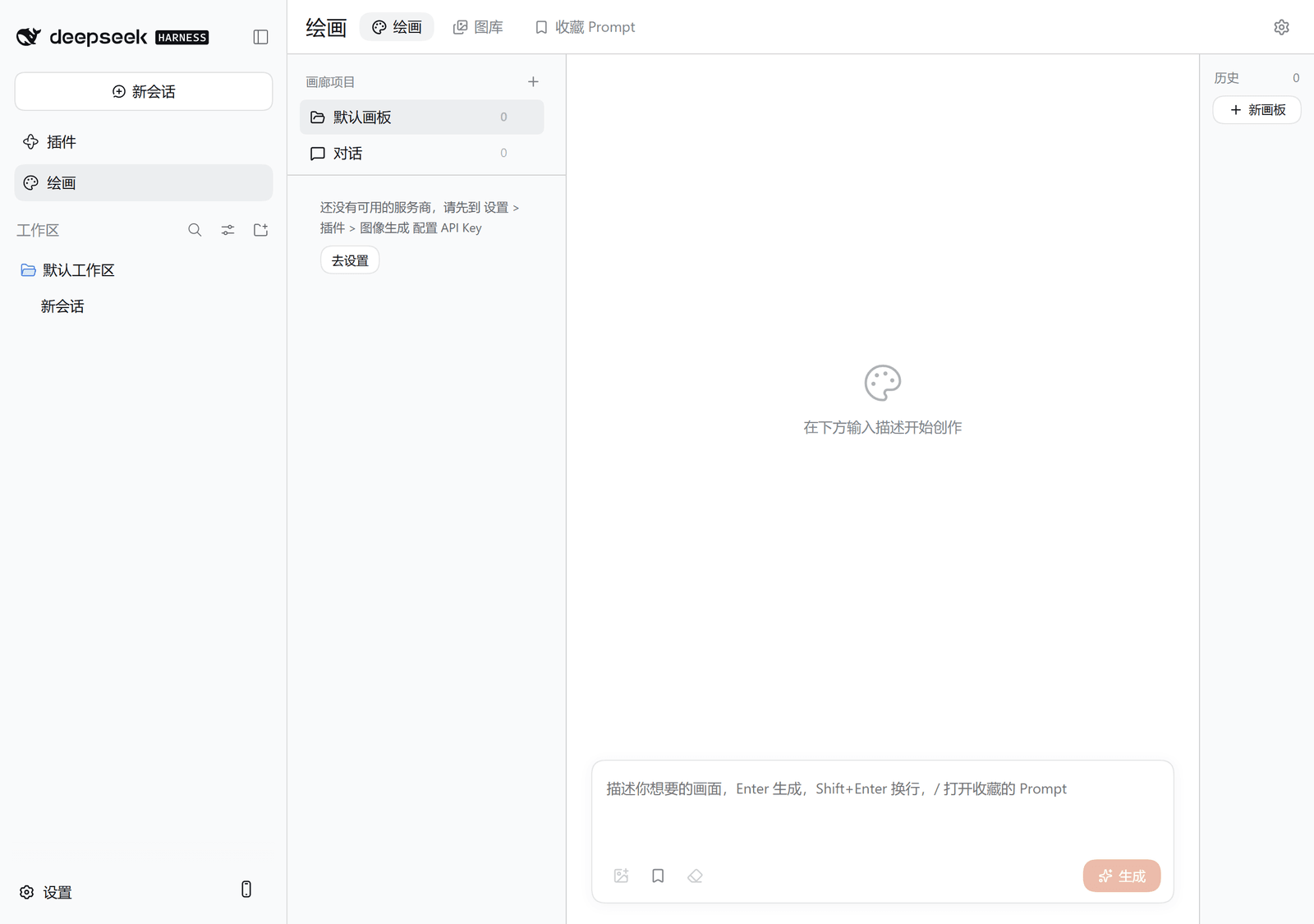
Task: Create a new workspace folder icon
Action: 260,230
